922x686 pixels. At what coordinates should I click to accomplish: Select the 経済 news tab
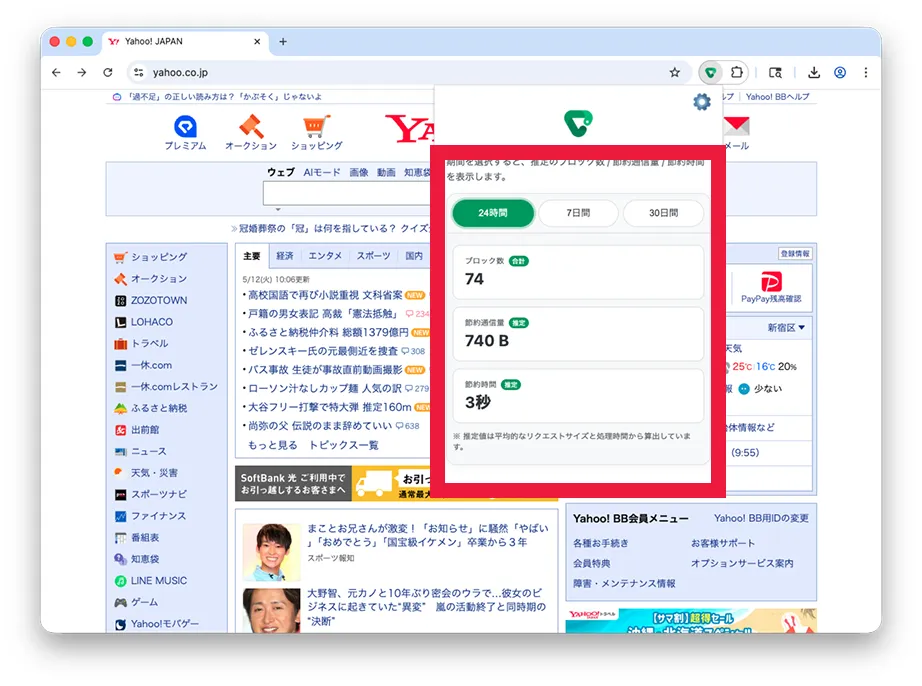285,256
